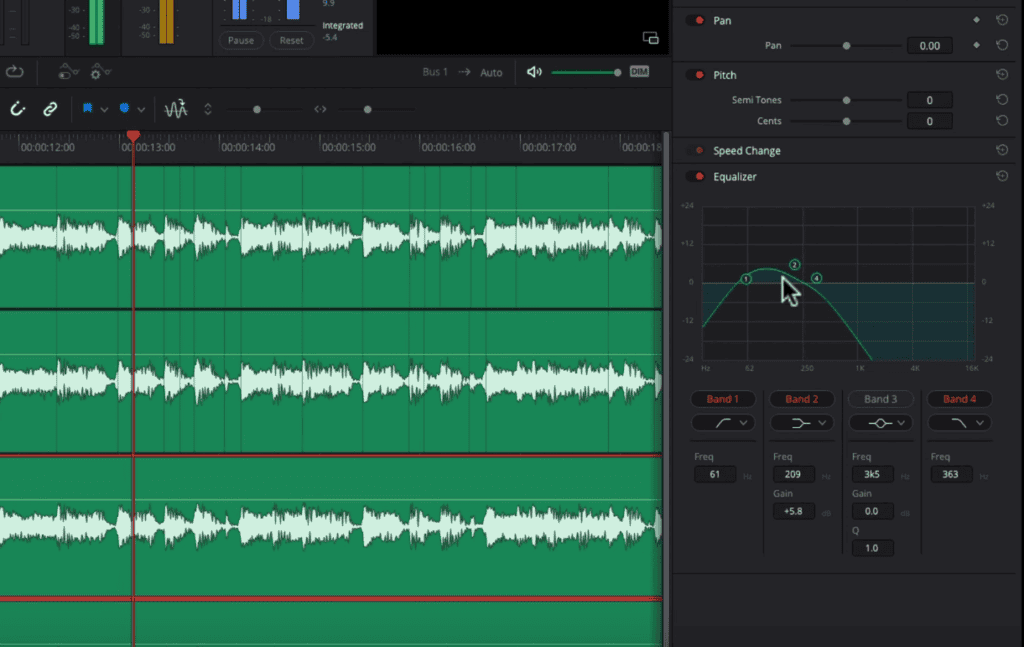Image resolution: width=1024 pixels, height=647 pixels.
Task: Reset the Pitch section
Action: [1002, 74]
